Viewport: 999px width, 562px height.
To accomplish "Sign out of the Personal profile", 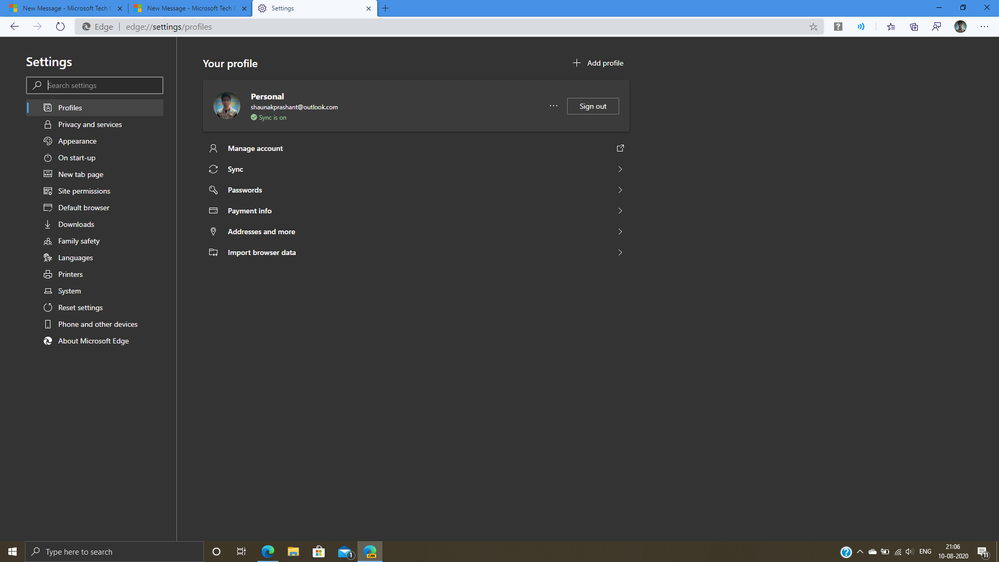I will point(593,106).
